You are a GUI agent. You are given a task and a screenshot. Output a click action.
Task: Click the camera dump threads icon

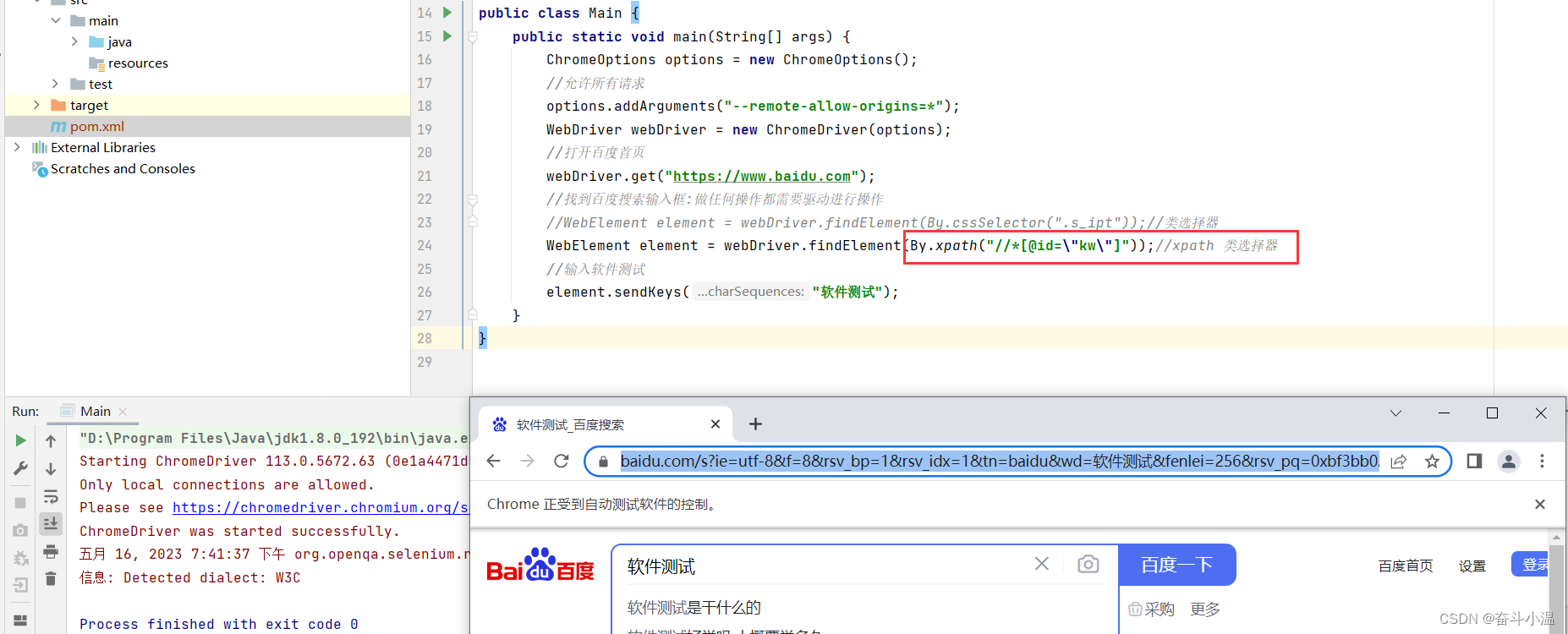(x=20, y=530)
